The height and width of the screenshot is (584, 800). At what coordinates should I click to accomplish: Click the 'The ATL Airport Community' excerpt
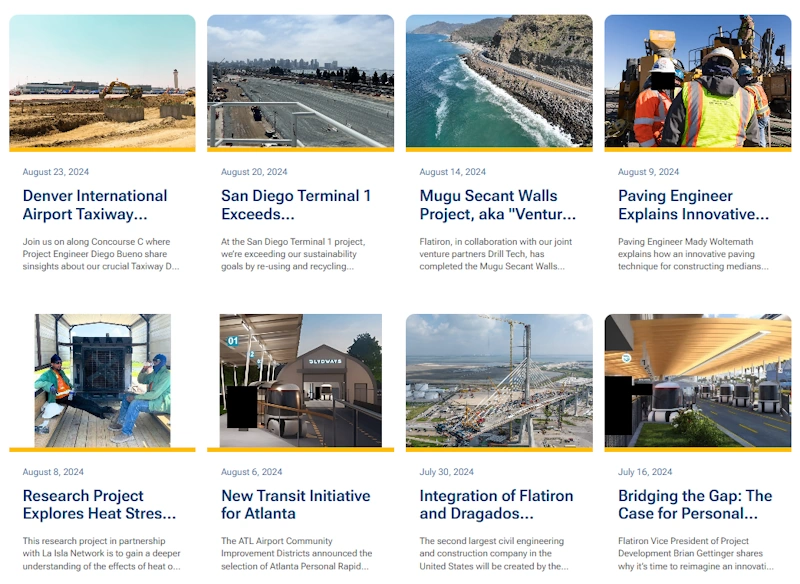click(x=296, y=553)
